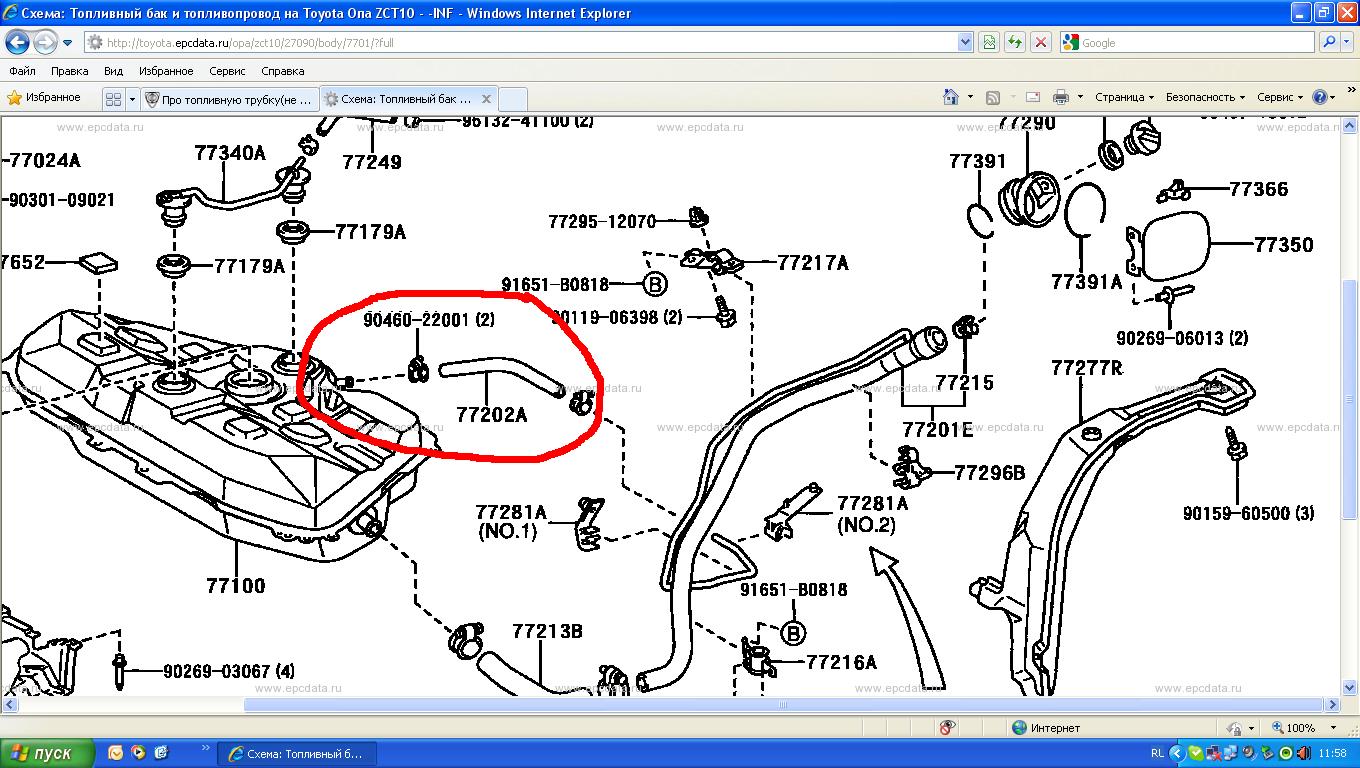
Task: Open the Сервис command bar menu
Action: click(1280, 97)
